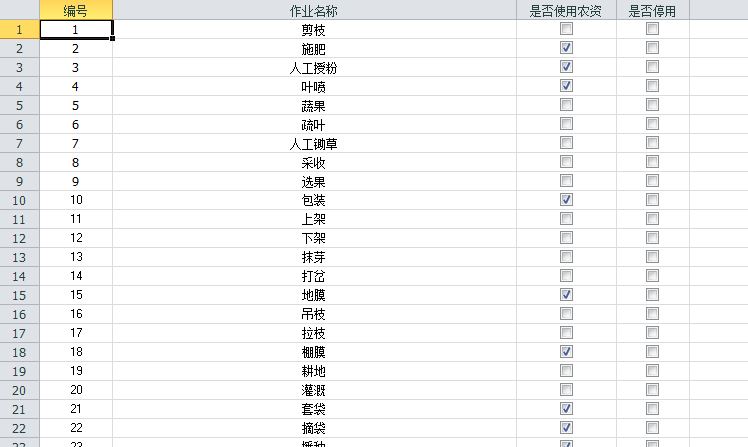Image resolution: width=748 pixels, height=447 pixels.
Task: Click 编号 cell with value 1
Action: coord(76,30)
